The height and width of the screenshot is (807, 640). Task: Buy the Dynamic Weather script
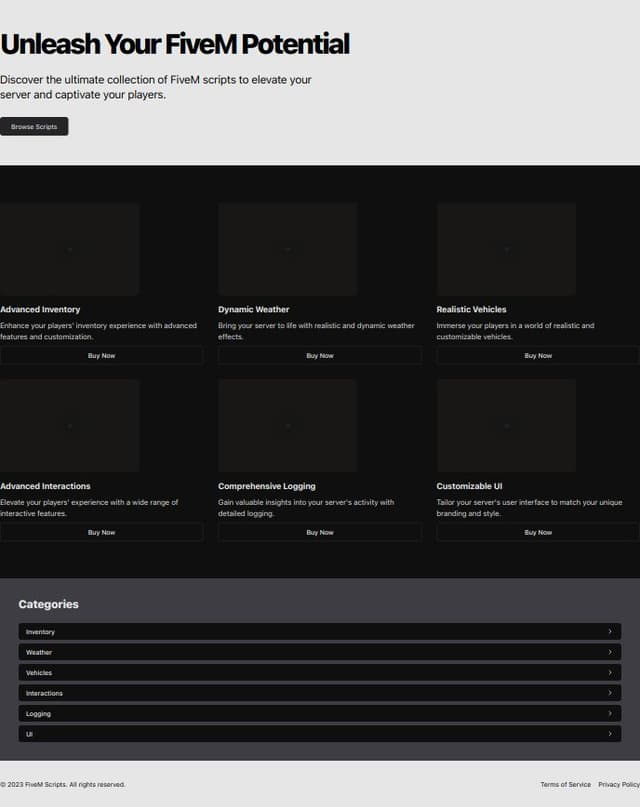click(319, 356)
